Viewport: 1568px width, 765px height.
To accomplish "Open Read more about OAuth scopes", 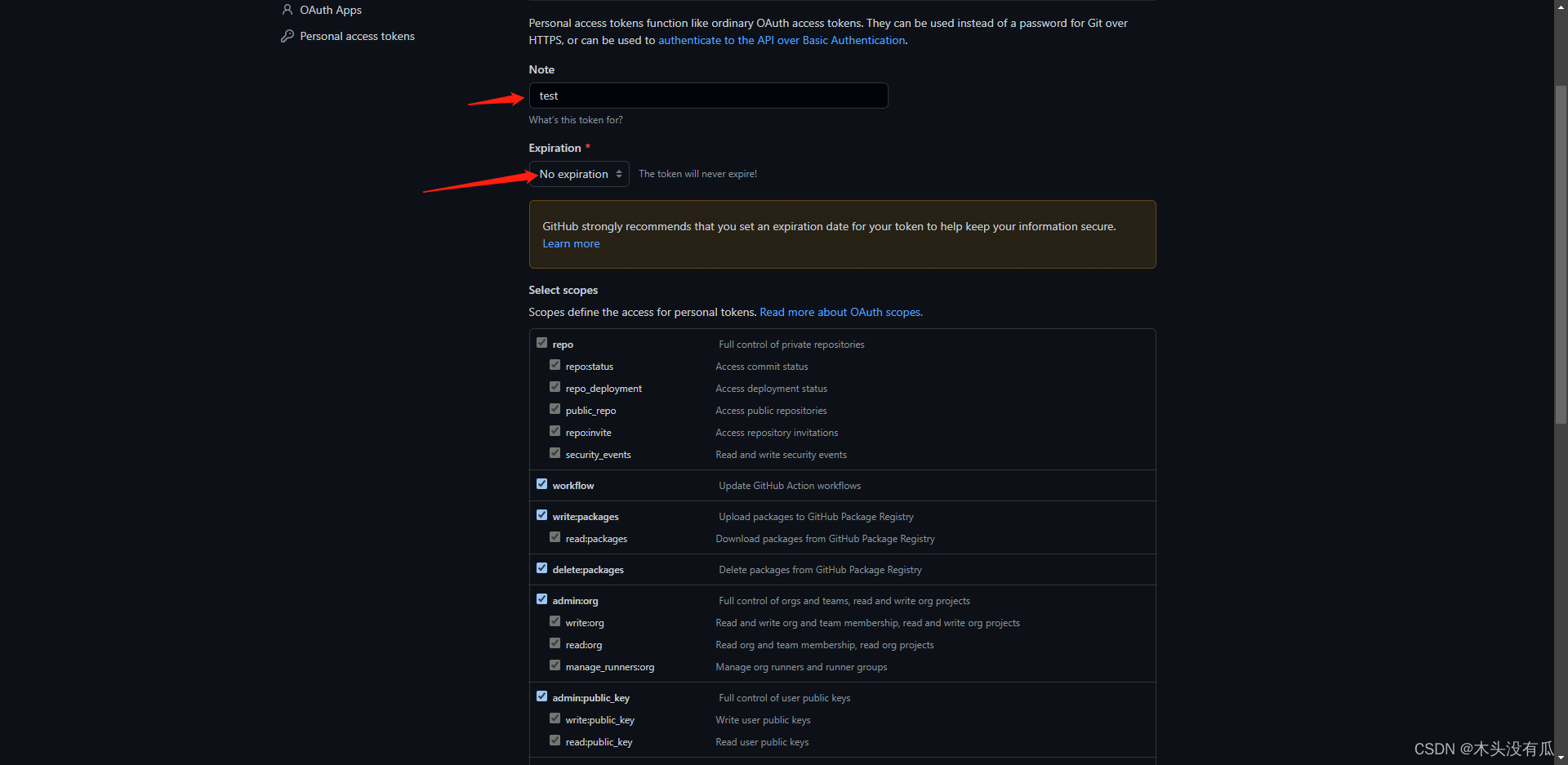I will pos(839,312).
